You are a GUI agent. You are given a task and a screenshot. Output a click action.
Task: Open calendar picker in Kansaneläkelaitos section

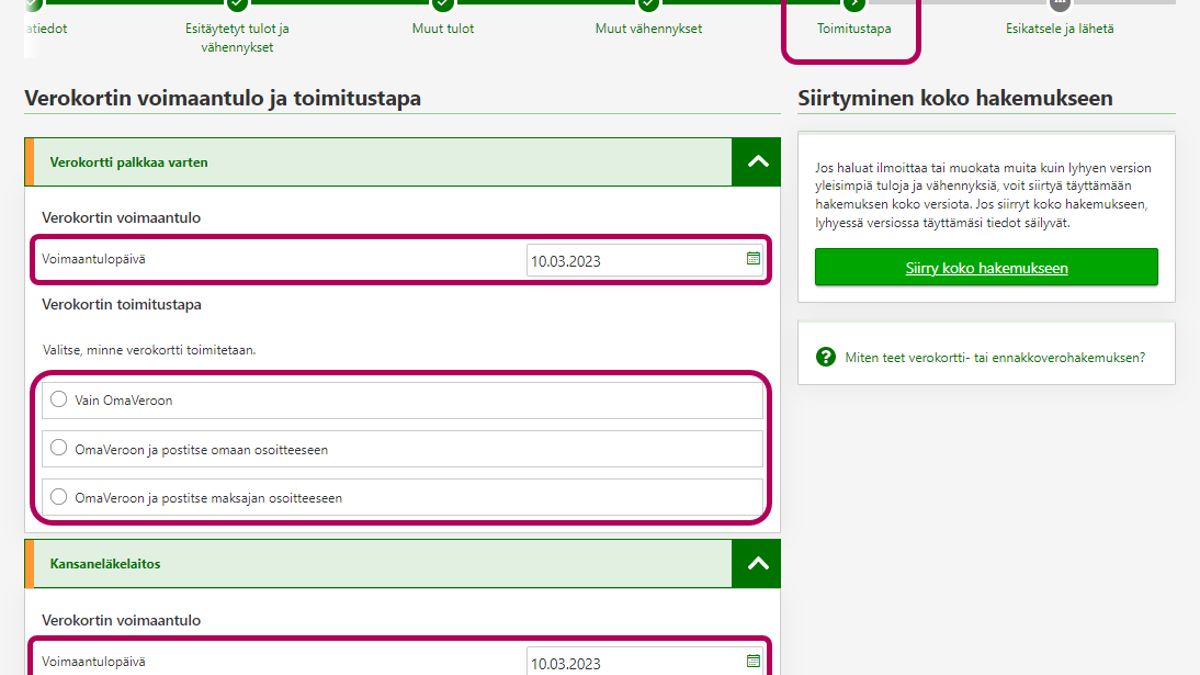pyautogui.click(x=753, y=661)
